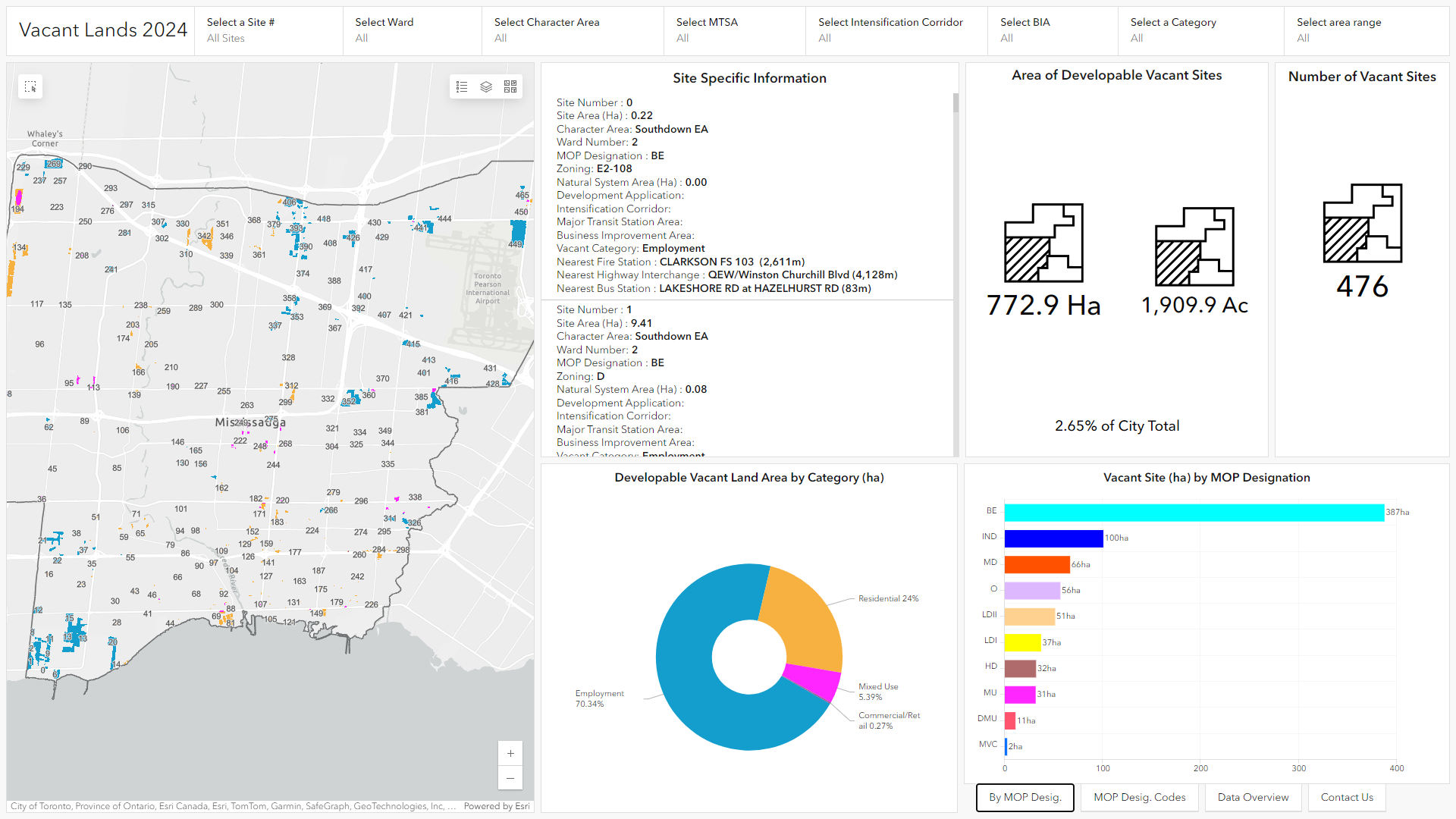The width and height of the screenshot is (1456, 819).
Task: Select the orange Residential pie segment
Action: tap(804, 618)
